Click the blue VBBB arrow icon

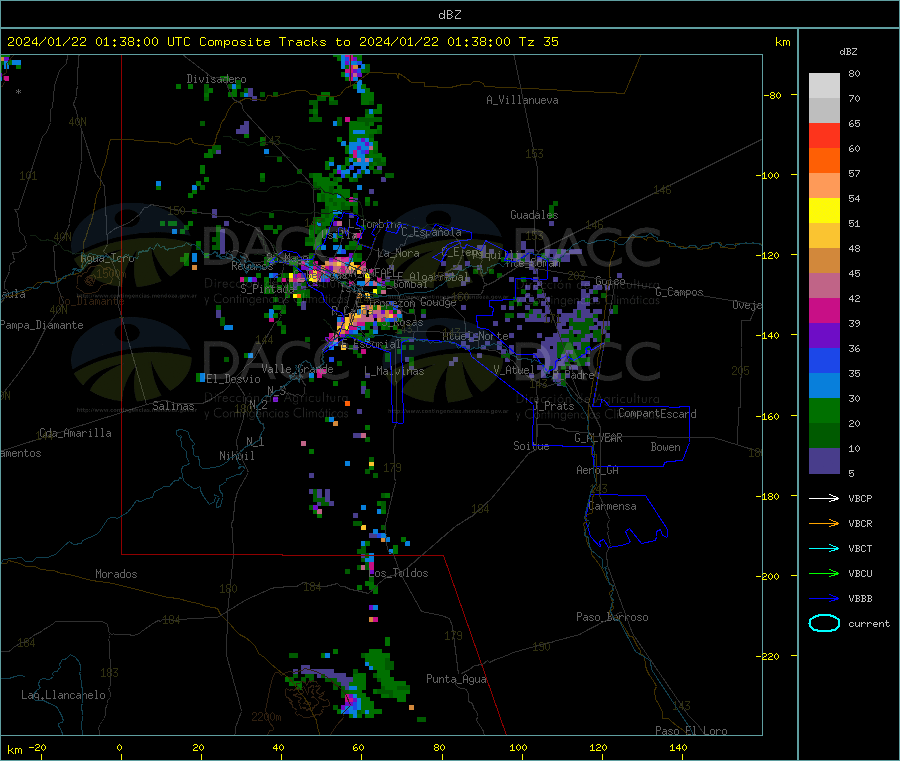coord(824,599)
